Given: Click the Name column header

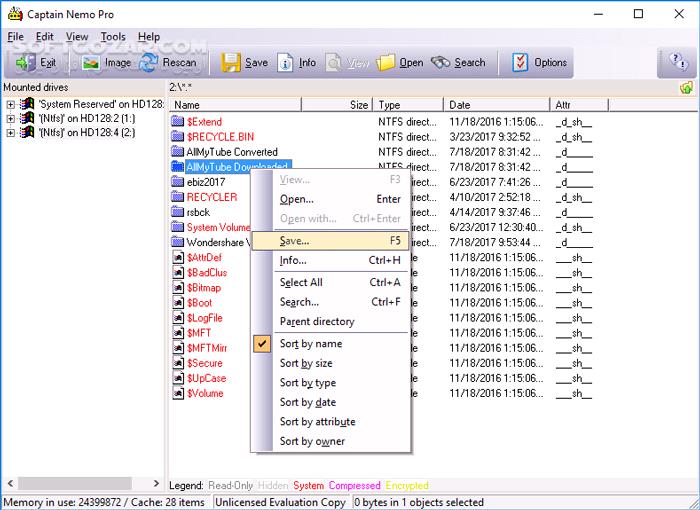Looking at the screenshot, I should [x=260, y=104].
